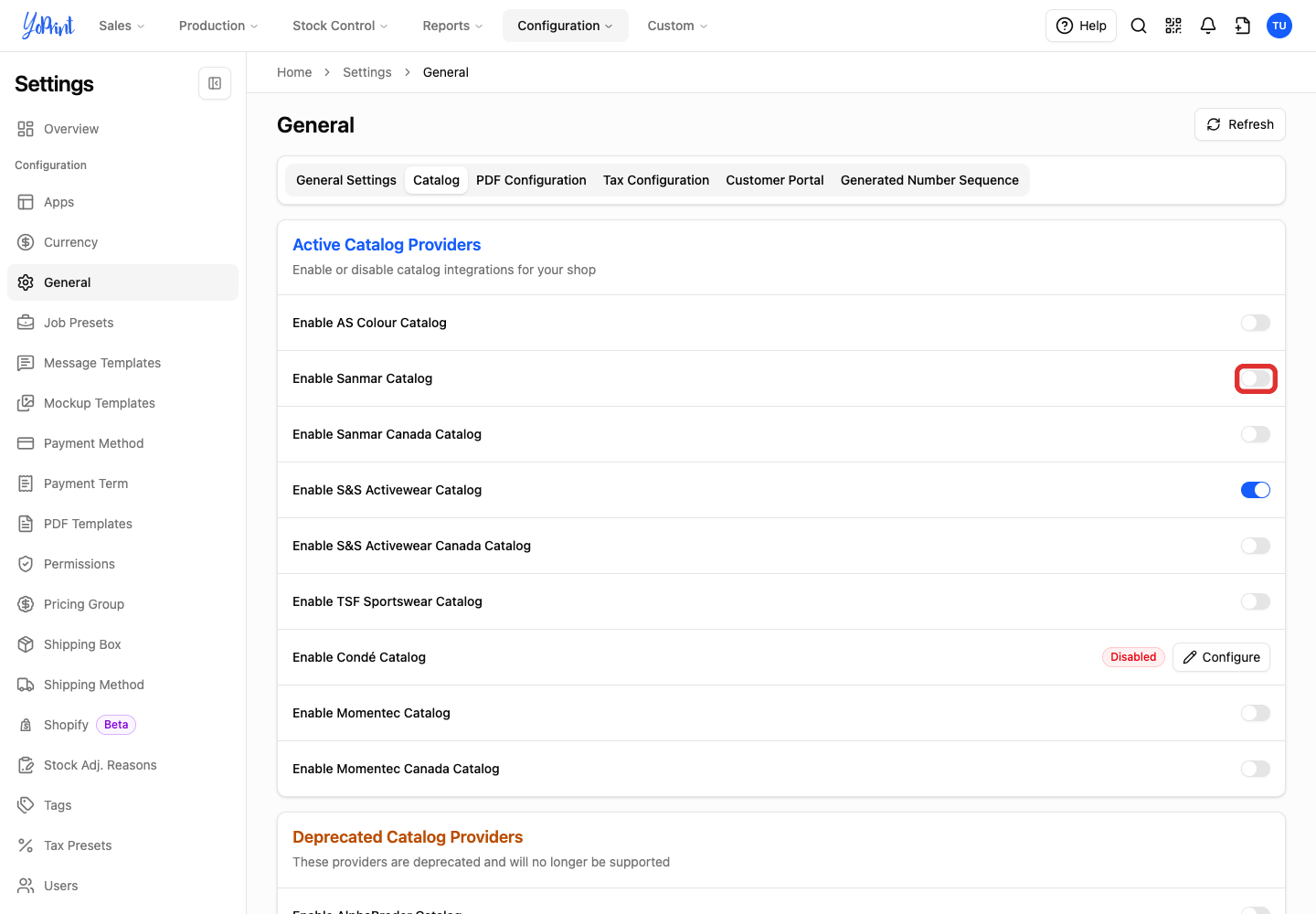Screen dimensions: 1316x914
Task: Go to Settings breadcrumb link
Action: pos(367,72)
